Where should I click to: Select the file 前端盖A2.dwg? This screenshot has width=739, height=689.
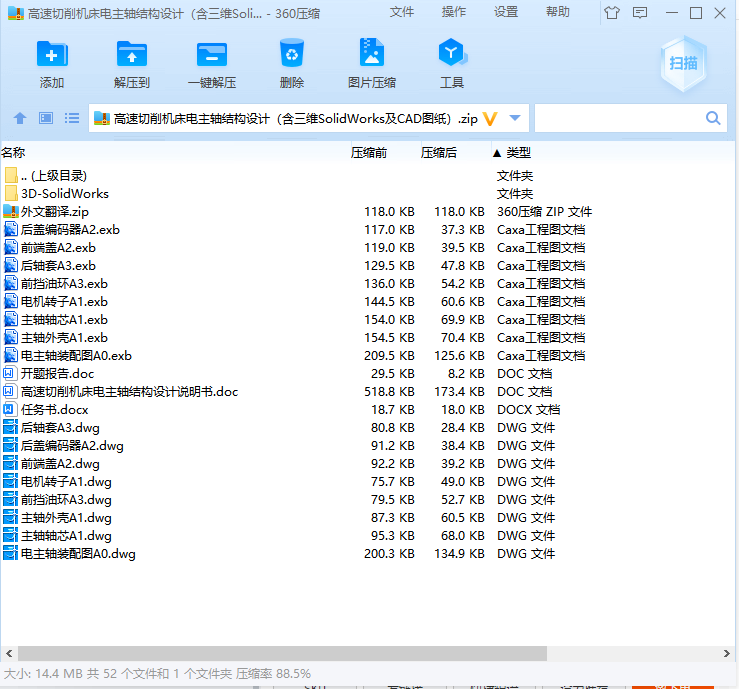[x=60, y=464]
